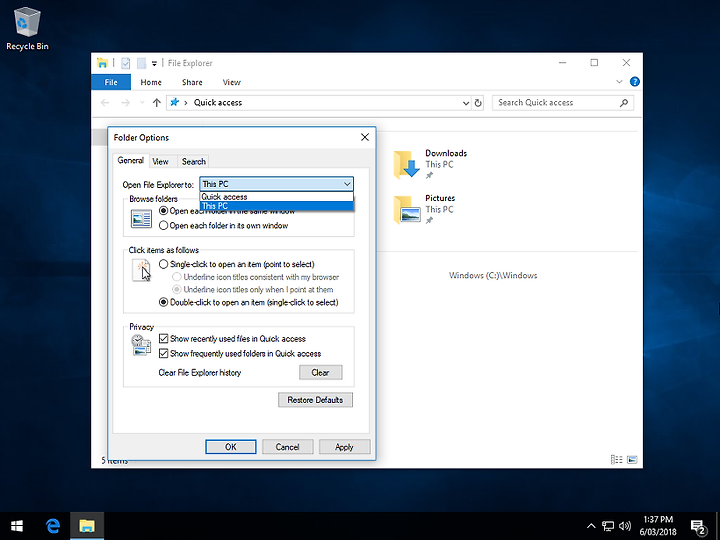The image size is (720, 540).
Task: Choose Quick access from the dropdown list
Action: click(x=276, y=197)
